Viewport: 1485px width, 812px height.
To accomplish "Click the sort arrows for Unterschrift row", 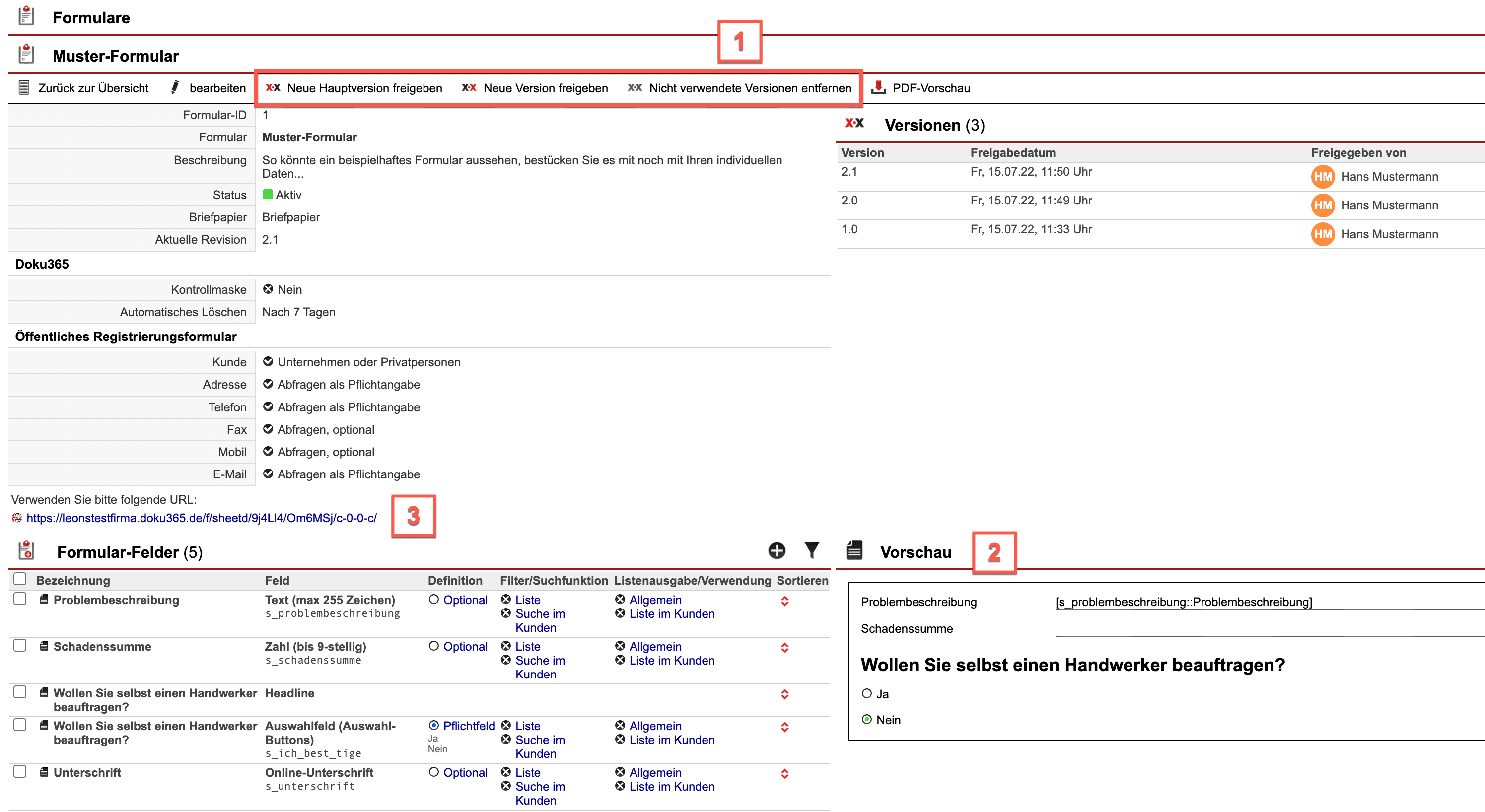I will pyautogui.click(x=784, y=774).
